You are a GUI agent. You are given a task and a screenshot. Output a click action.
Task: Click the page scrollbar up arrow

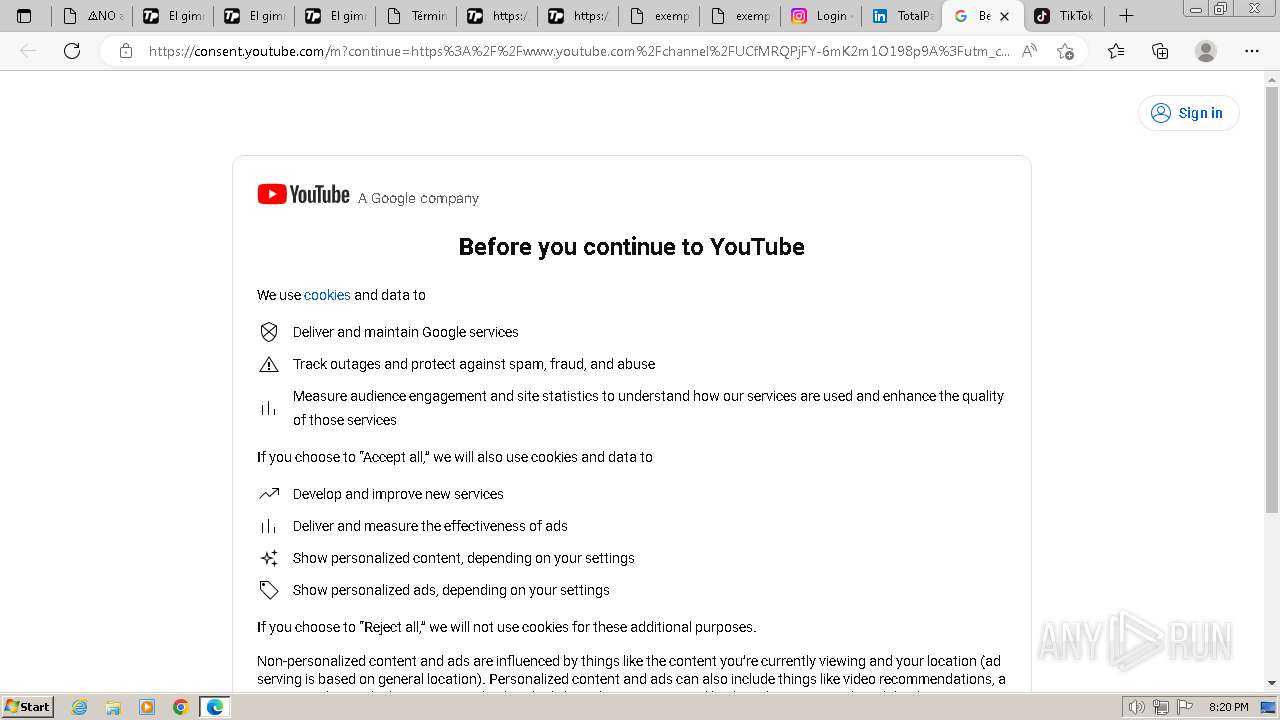1272,78
